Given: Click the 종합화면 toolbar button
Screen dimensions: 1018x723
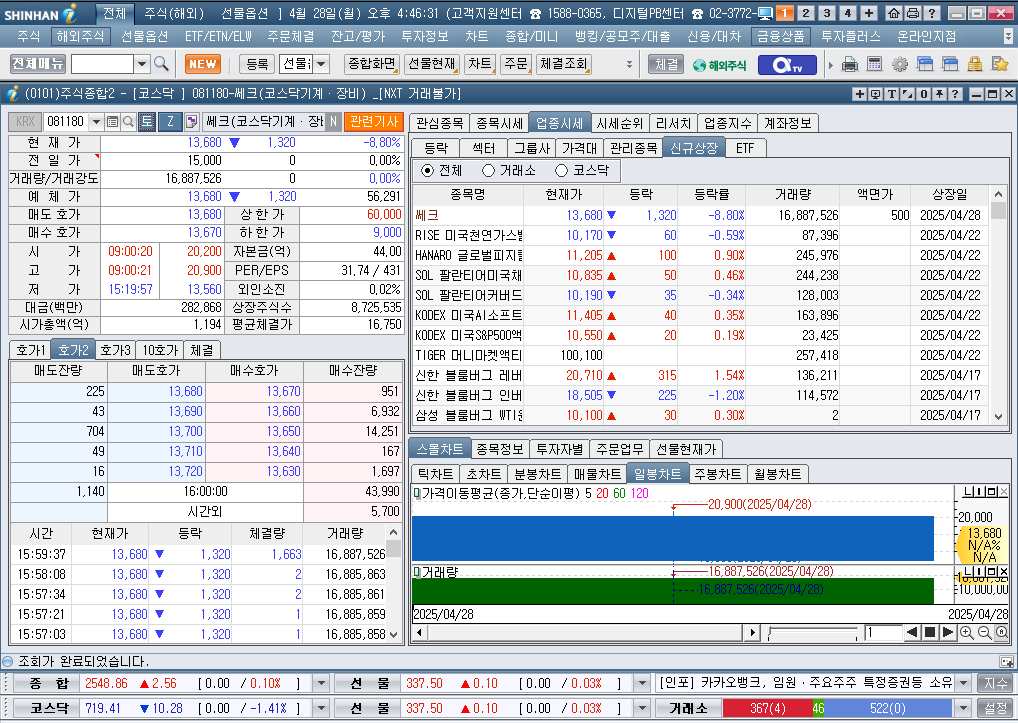Looking at the screenshot, I should click(x=371, y=64).
